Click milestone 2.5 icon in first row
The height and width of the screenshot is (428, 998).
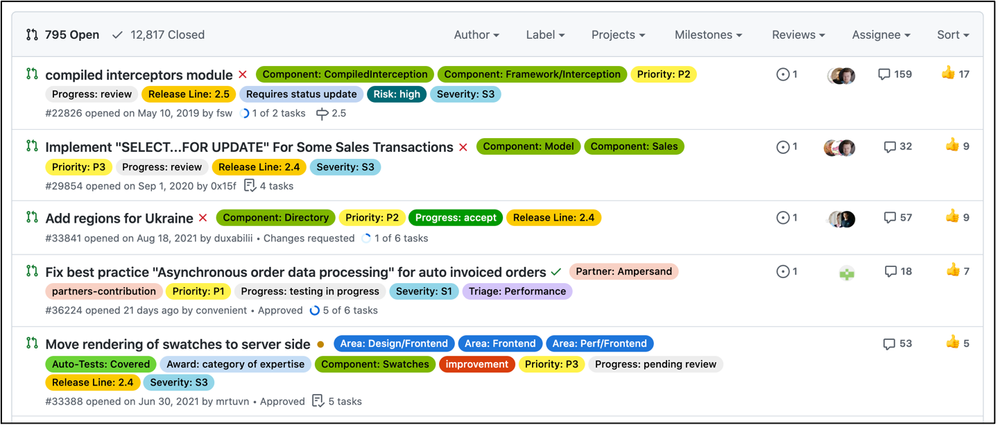(x=322, y=114)
